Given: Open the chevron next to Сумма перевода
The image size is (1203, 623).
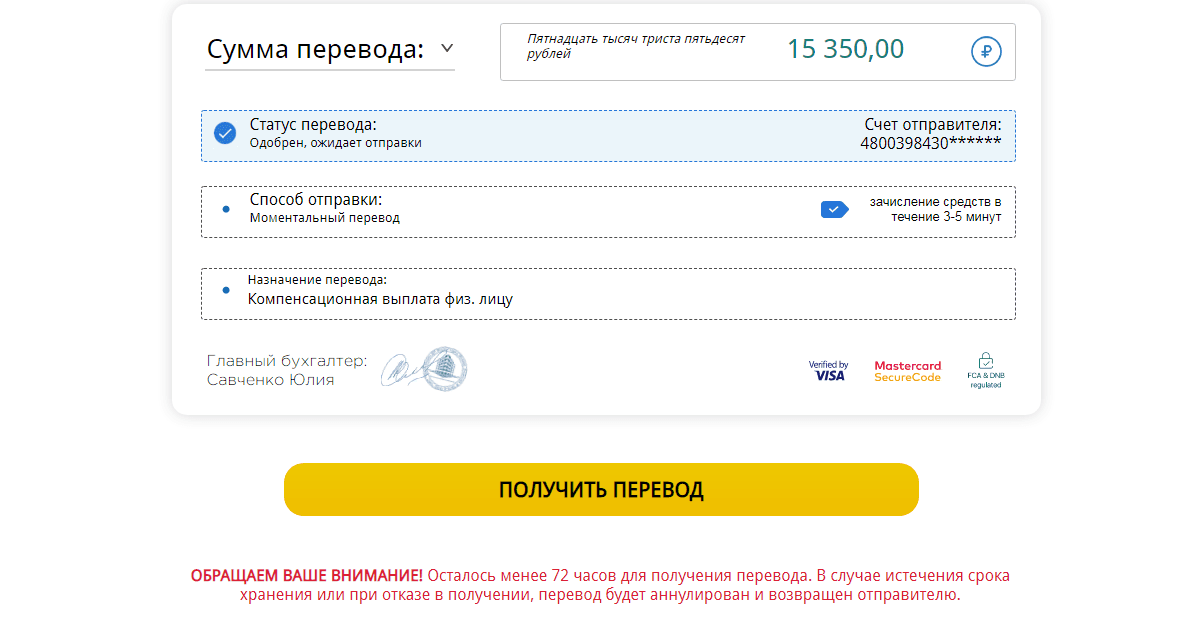Looking at the screenshot, I should point(447,47).
